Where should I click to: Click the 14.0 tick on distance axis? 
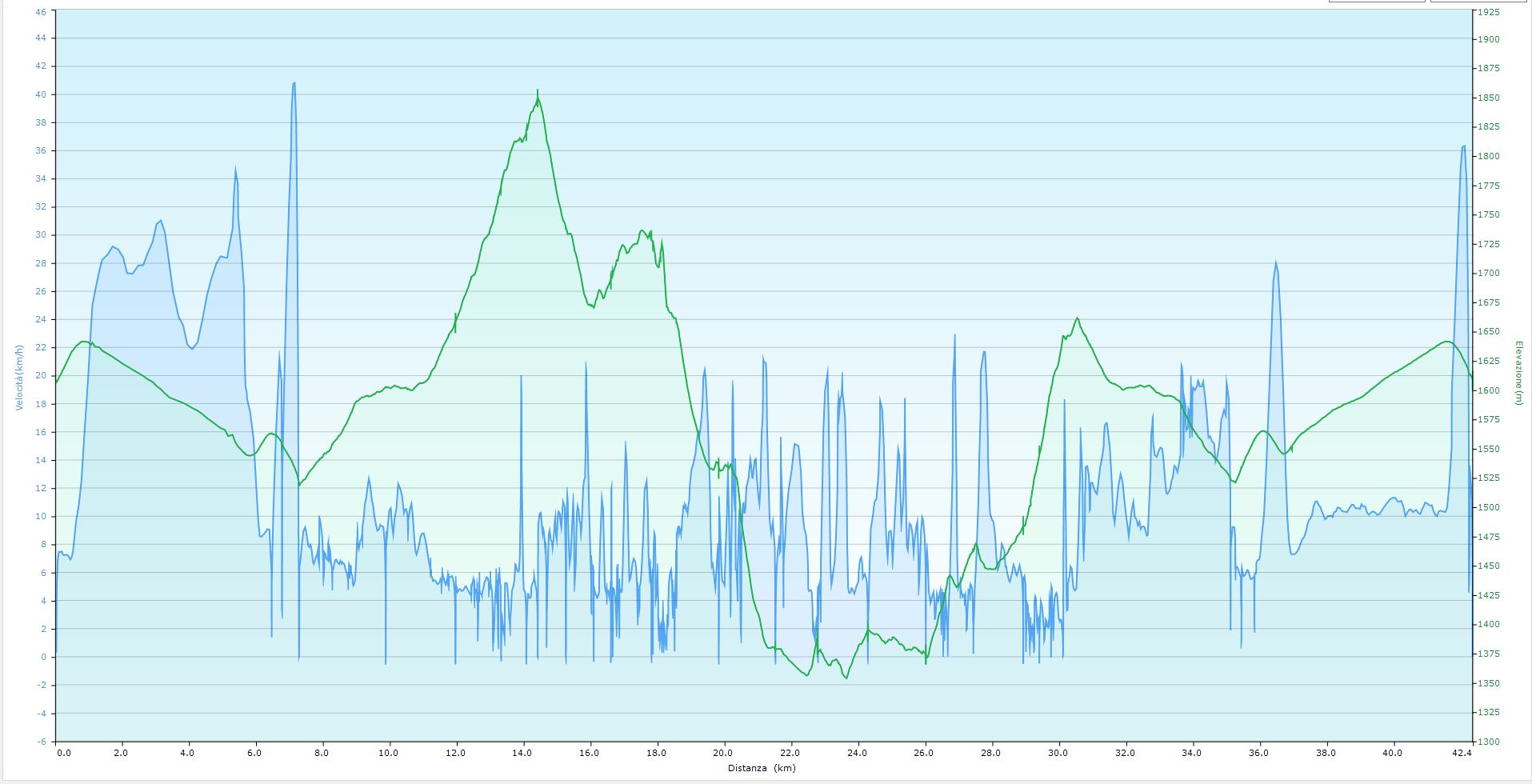coord(522,753)
